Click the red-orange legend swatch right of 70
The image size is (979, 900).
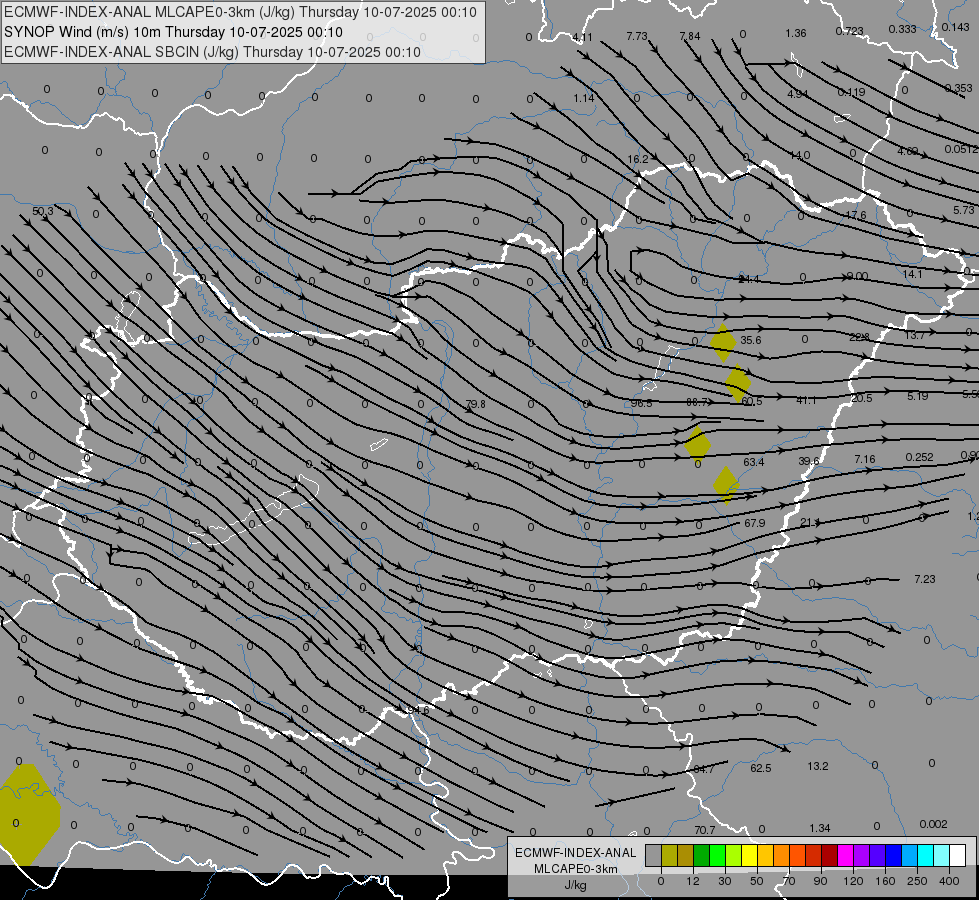click(798, 855)
